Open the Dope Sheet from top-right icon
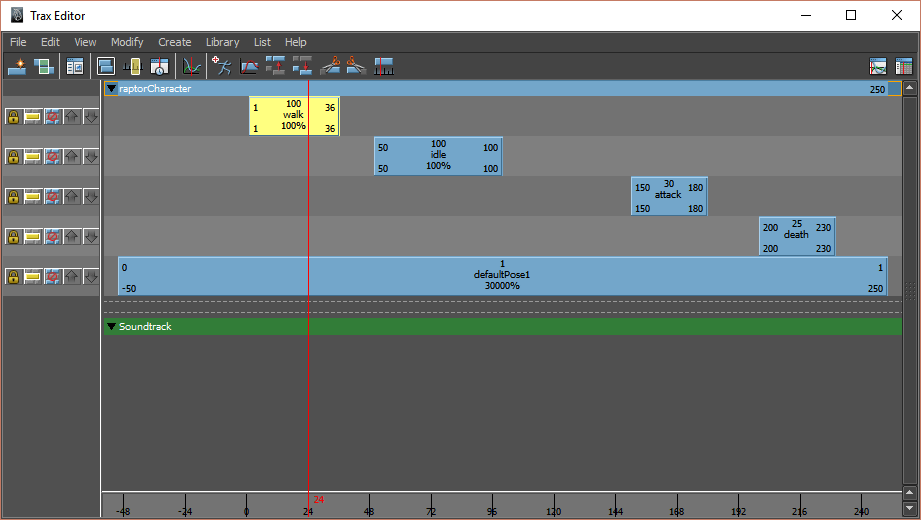 (904, 67)
